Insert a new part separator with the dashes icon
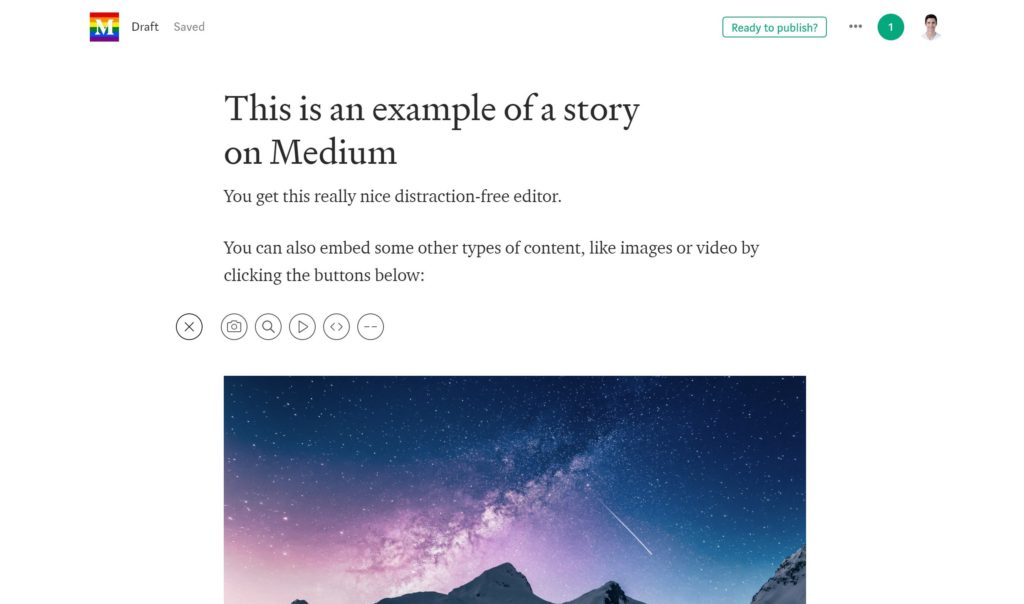 tap(370, 327)
